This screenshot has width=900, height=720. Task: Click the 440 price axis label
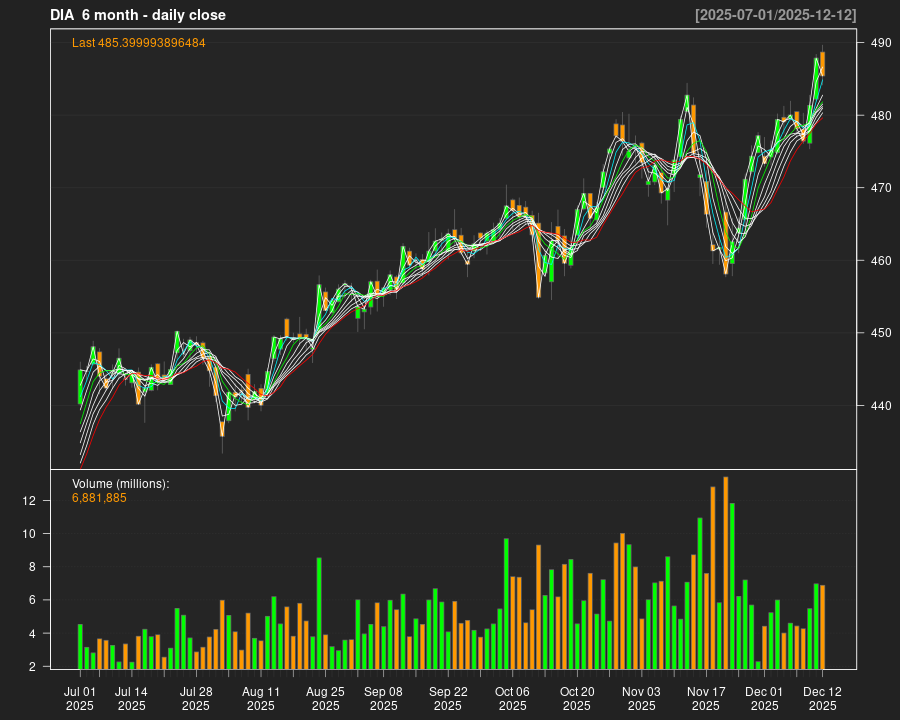click(881, 406)
